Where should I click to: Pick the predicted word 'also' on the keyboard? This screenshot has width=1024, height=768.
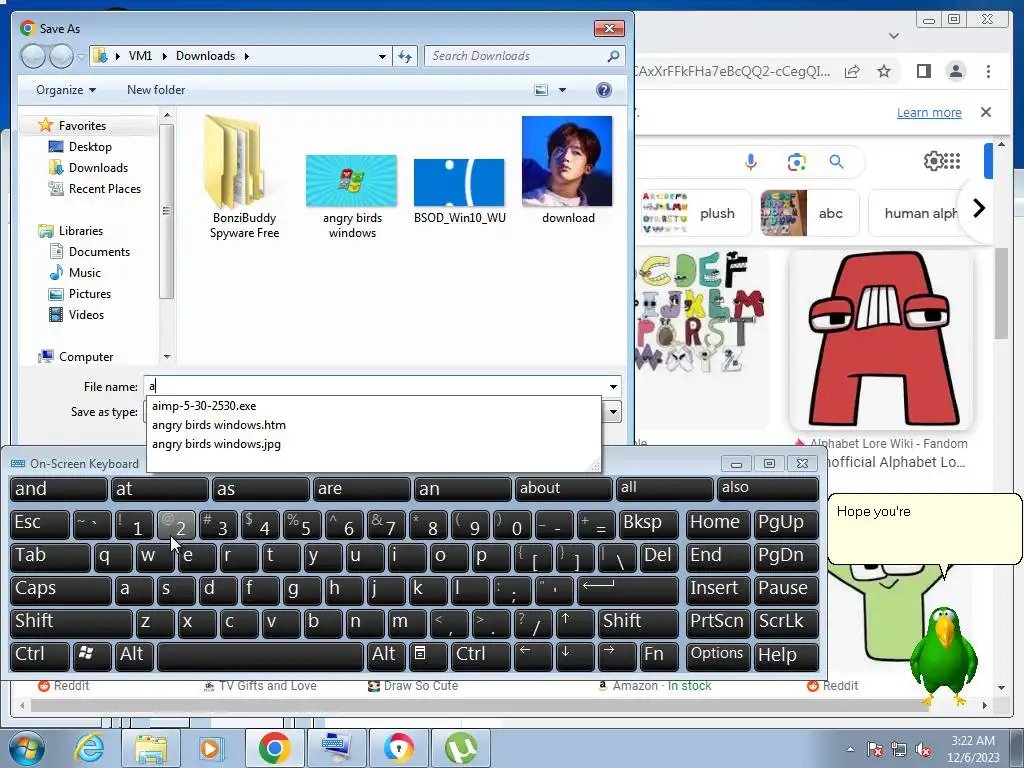767,488
